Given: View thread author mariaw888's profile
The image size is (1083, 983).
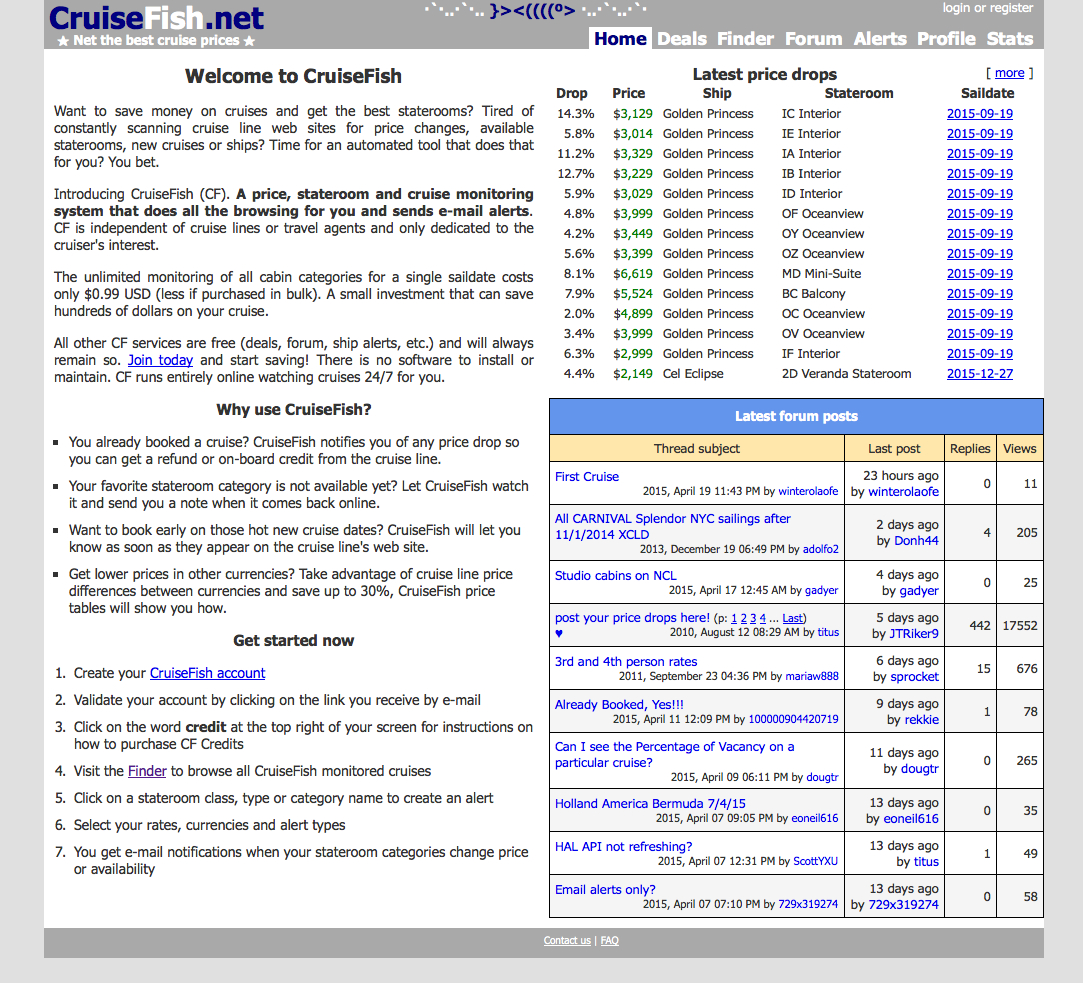Looking at the screenshot, I should click(x=812, y=676).
